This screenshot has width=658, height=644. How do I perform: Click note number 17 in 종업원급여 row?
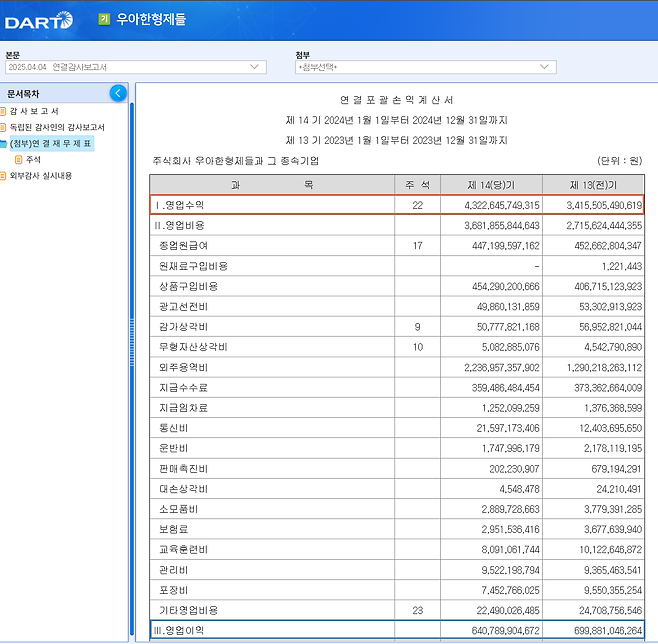coord(418,246)
